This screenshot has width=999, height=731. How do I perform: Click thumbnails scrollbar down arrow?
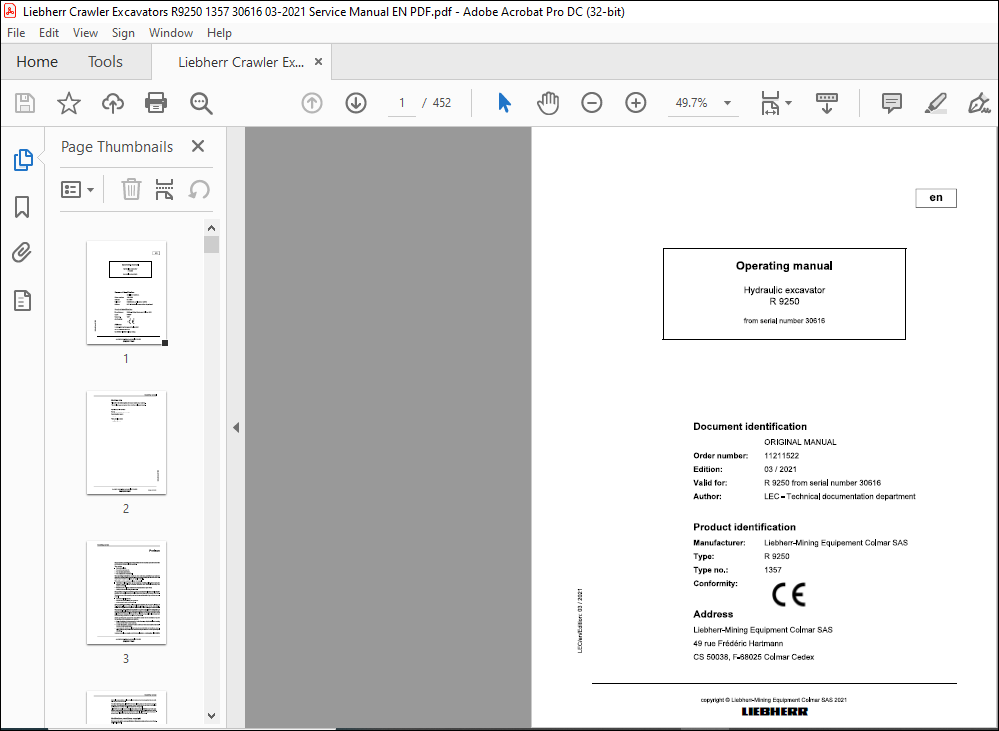(x=212, y=716)
